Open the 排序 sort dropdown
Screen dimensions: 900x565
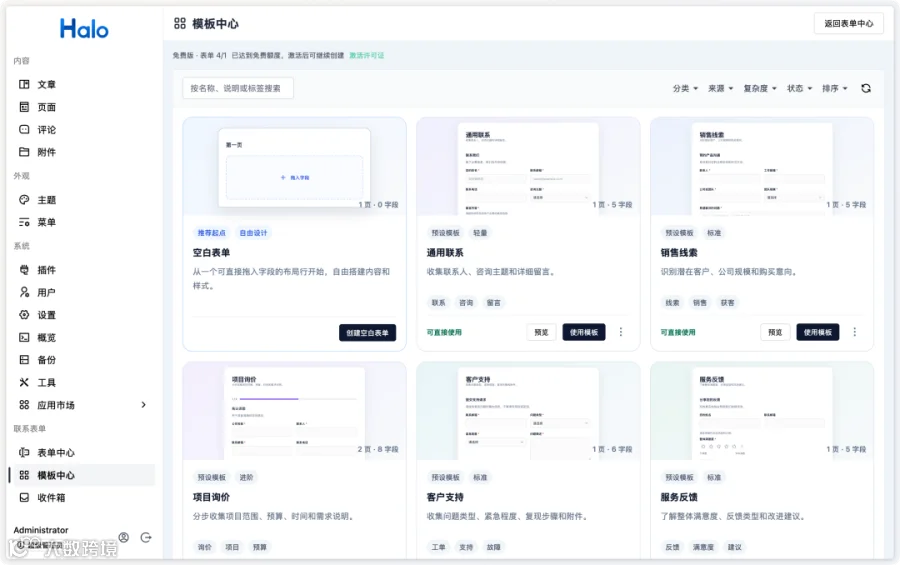(x=835, y=88)
